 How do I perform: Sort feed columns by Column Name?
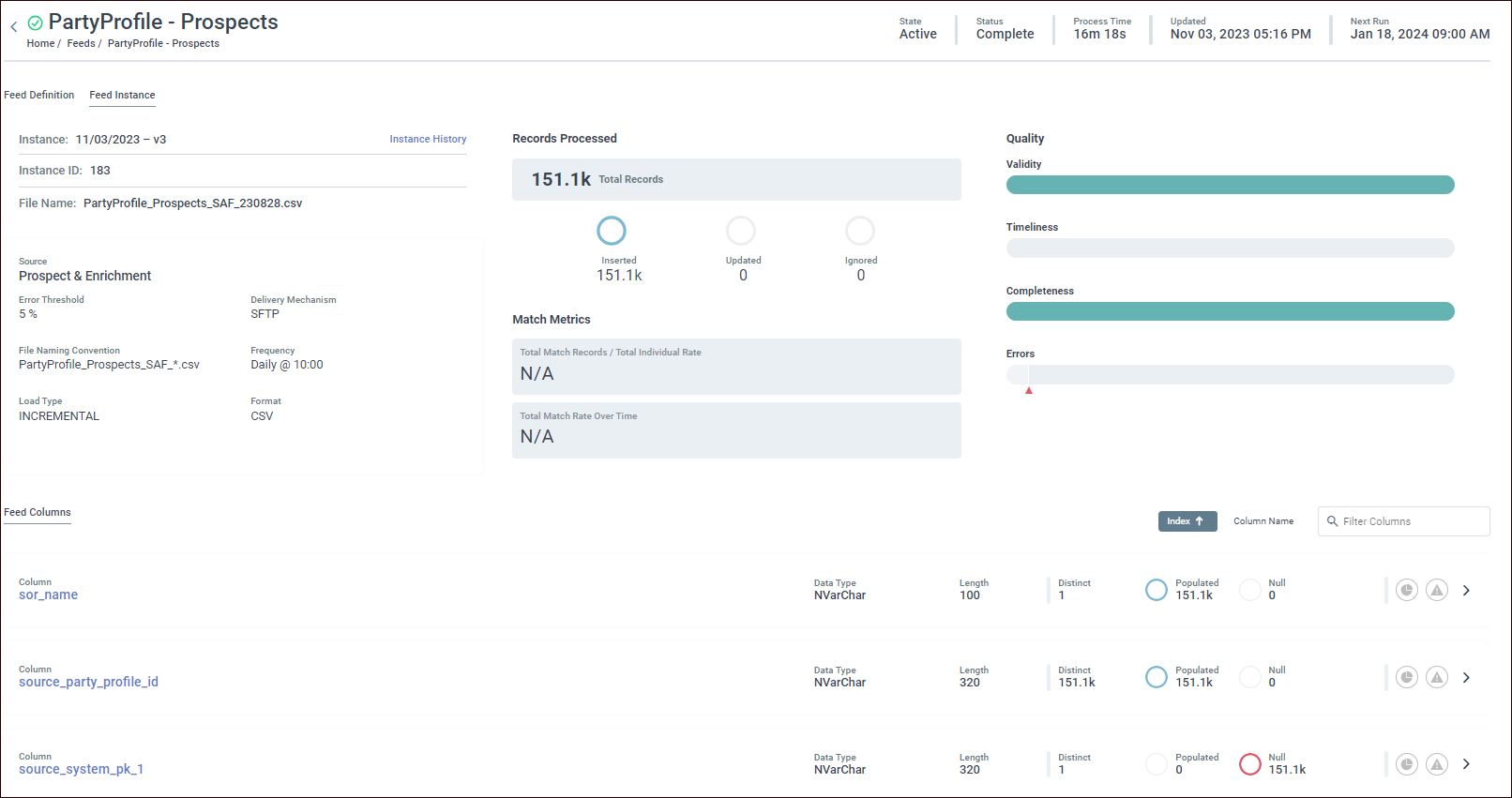click(x=1263, y=521)
